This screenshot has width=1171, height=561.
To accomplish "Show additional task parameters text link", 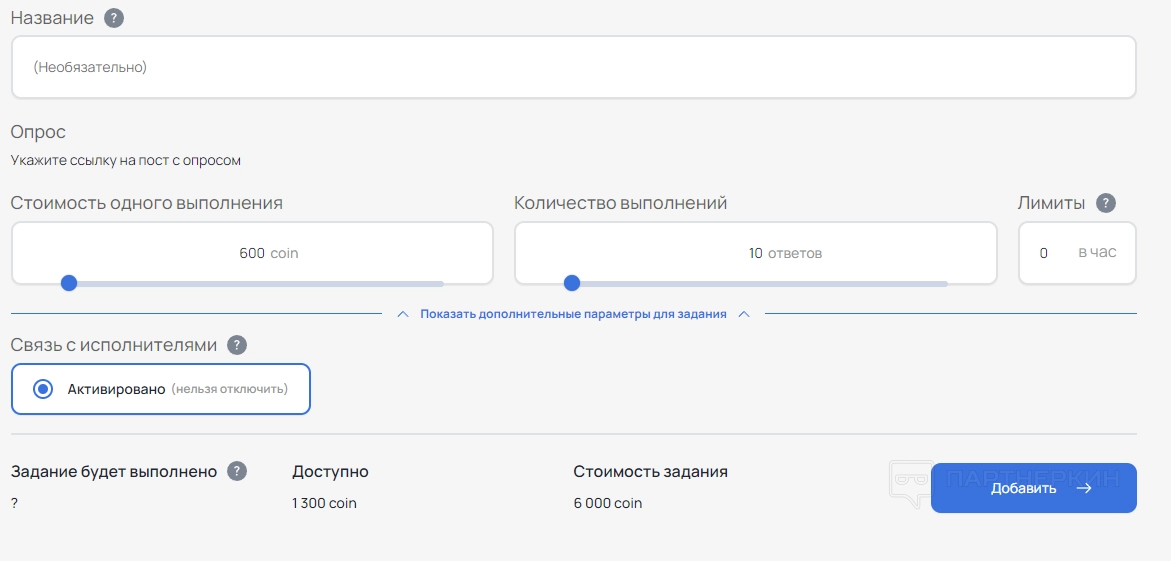I will 573,314.
